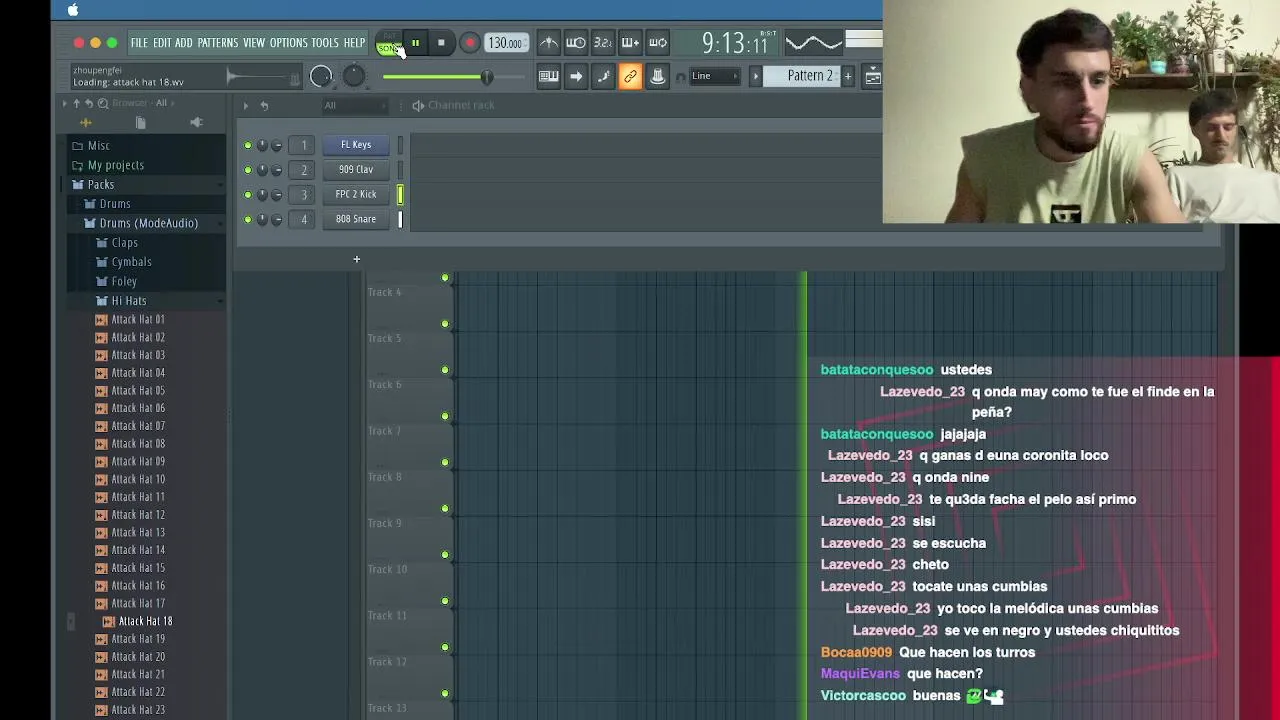The height and width of the screenshot is (720, 1280).
Task: Open the OPTIONS menu
Action: (x=288, y=43)
